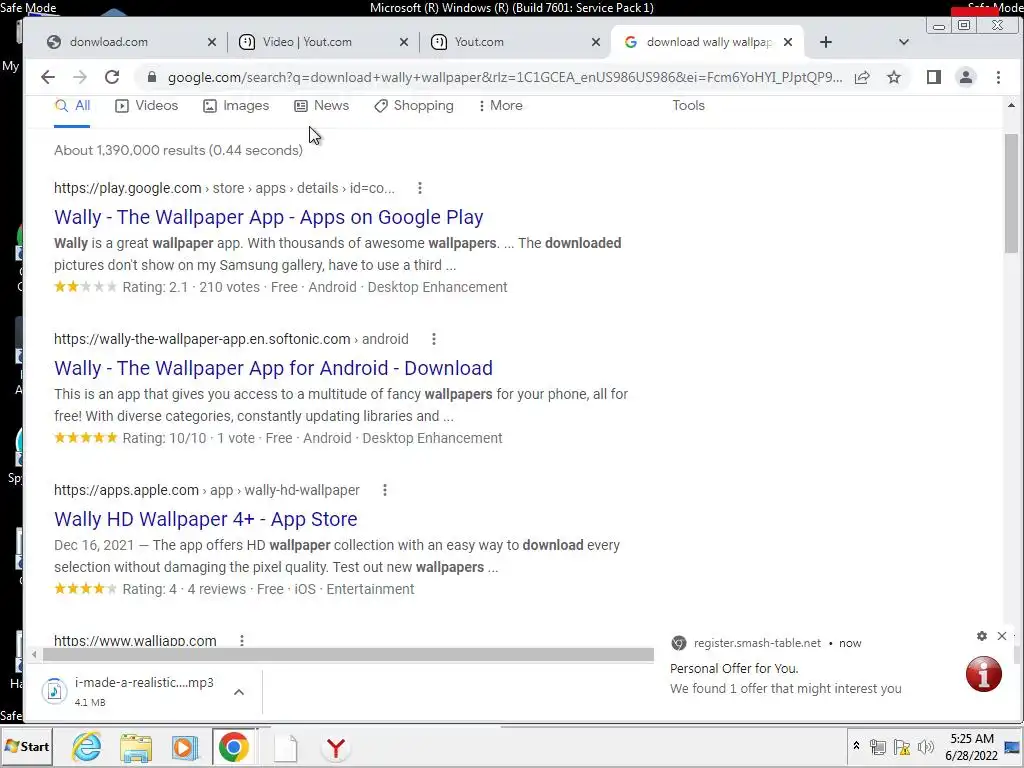Click About 1,390,000 results text
The width and height of the screenshot is (1024, 768).
[178, 150]
